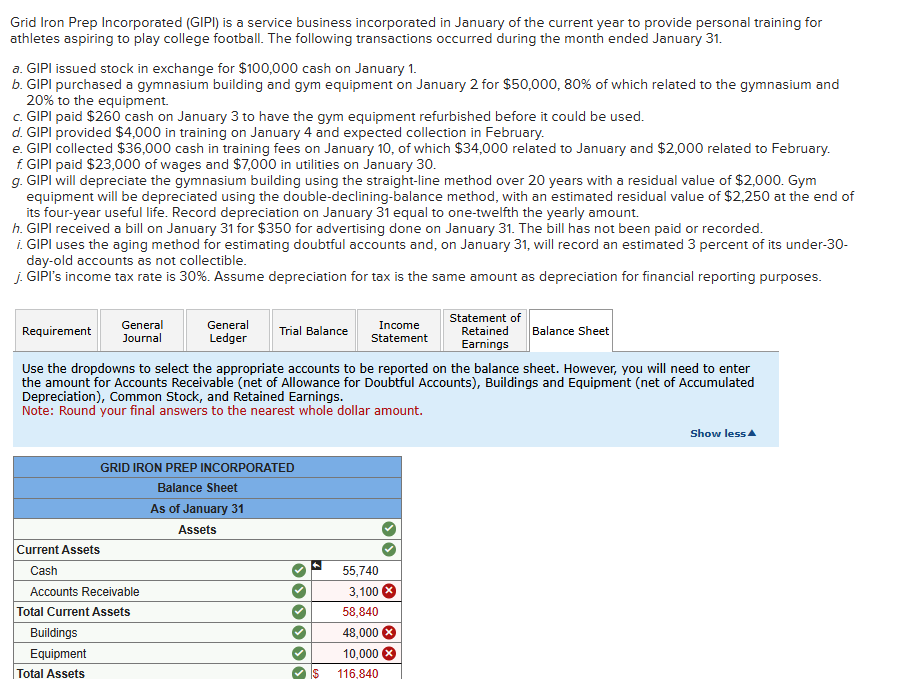922x679 pixels.
Task: Collapse instructions with Show less link
Action: (723, 433)
